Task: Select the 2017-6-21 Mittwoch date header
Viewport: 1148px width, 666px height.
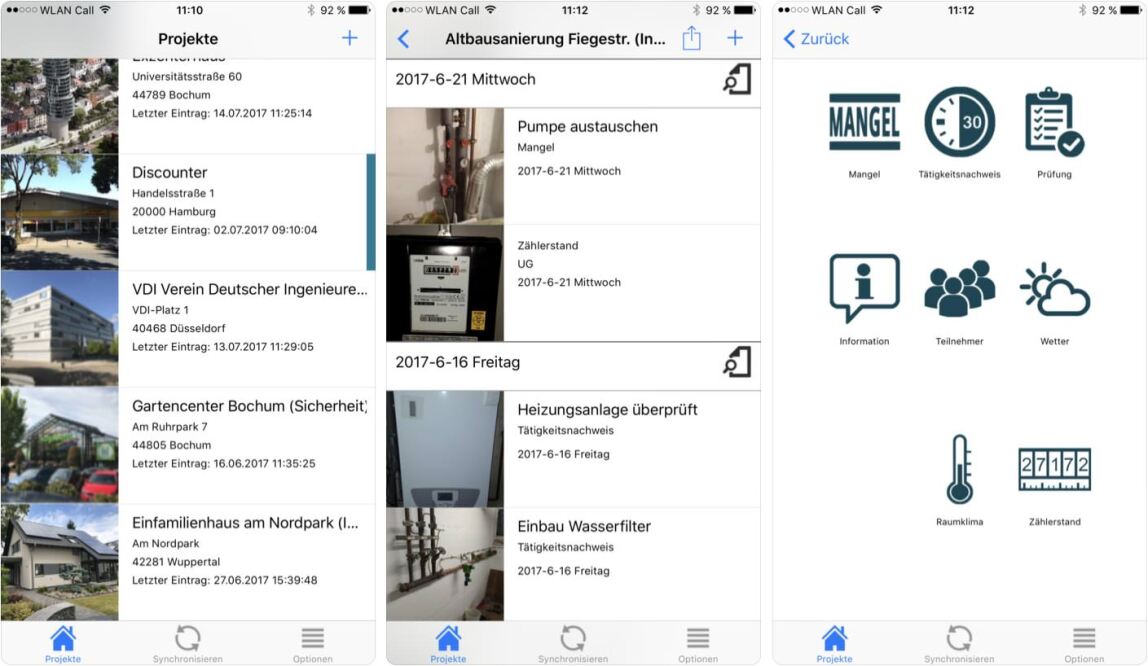Action: point(466,79)
